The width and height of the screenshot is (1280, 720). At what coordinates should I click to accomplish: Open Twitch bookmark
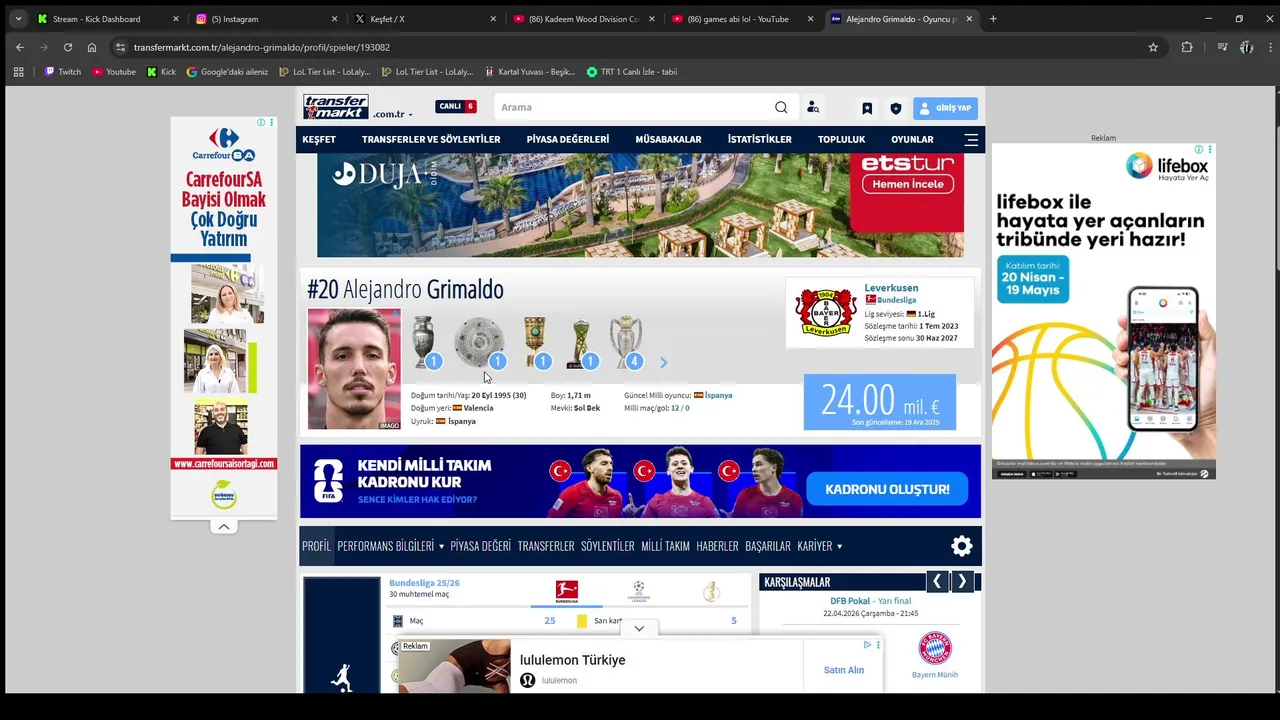(x=62, y=72)
